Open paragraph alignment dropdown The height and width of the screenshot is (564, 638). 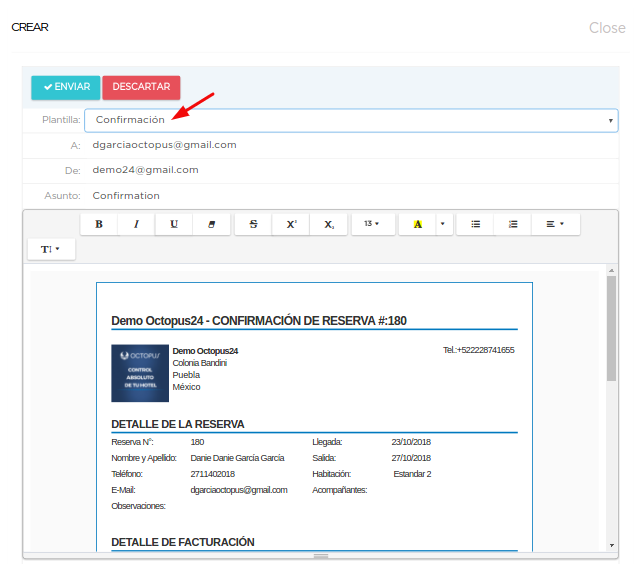tap(555, 224)
